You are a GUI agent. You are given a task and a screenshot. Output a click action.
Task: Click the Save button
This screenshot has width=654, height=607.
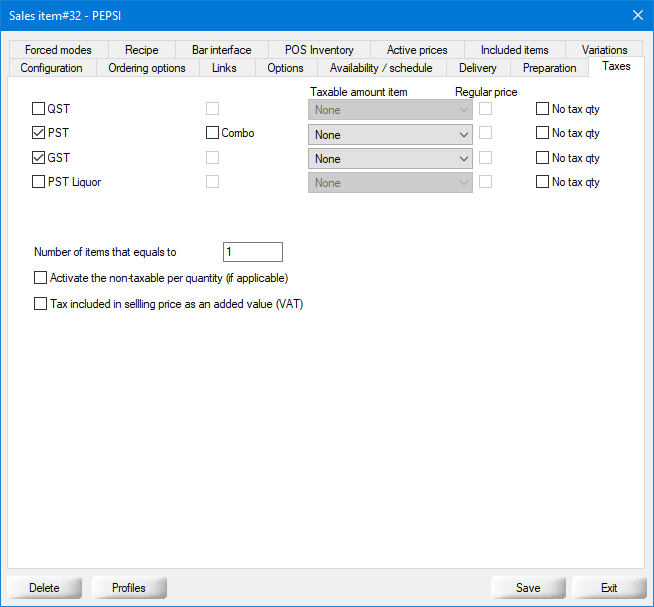point(528,588)
